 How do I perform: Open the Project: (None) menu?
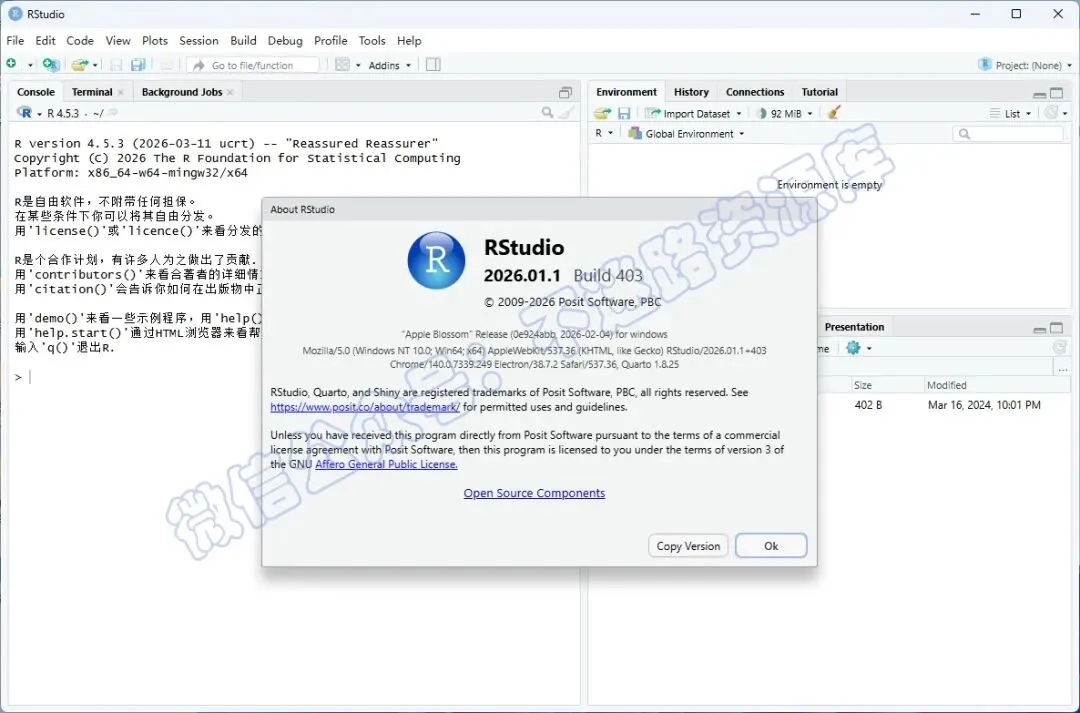1025,65
